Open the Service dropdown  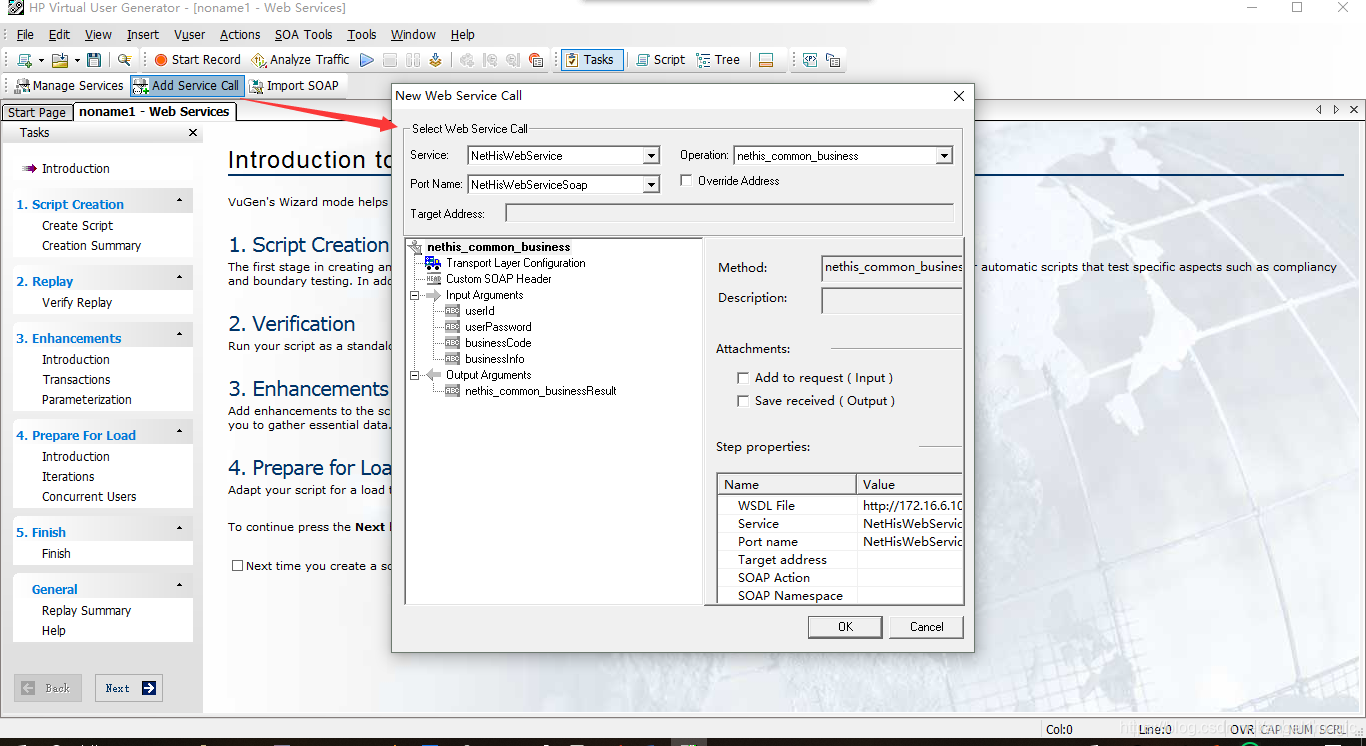click(651, 156)
